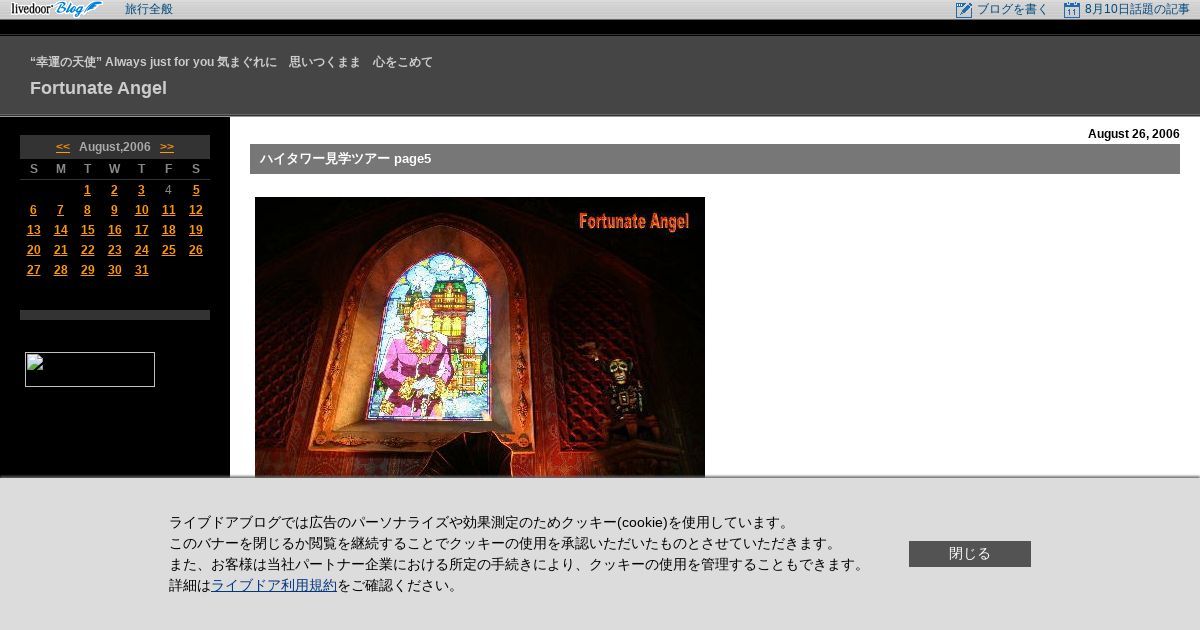Select calendar date 12
The width and height of the screenshot is (1200, 630).
196,210
